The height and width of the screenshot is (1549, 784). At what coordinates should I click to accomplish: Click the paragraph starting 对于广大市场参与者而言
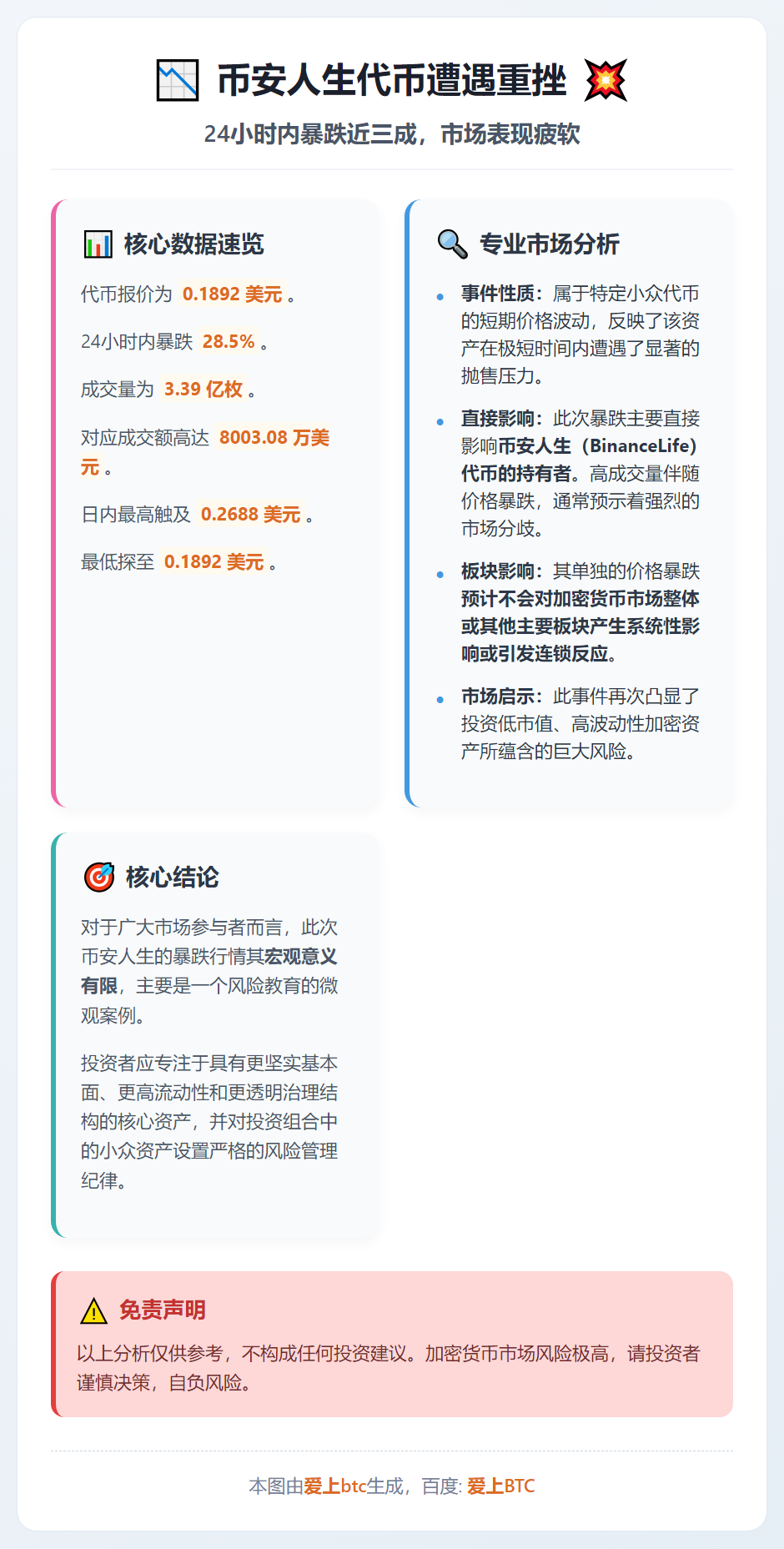(209, 972)
